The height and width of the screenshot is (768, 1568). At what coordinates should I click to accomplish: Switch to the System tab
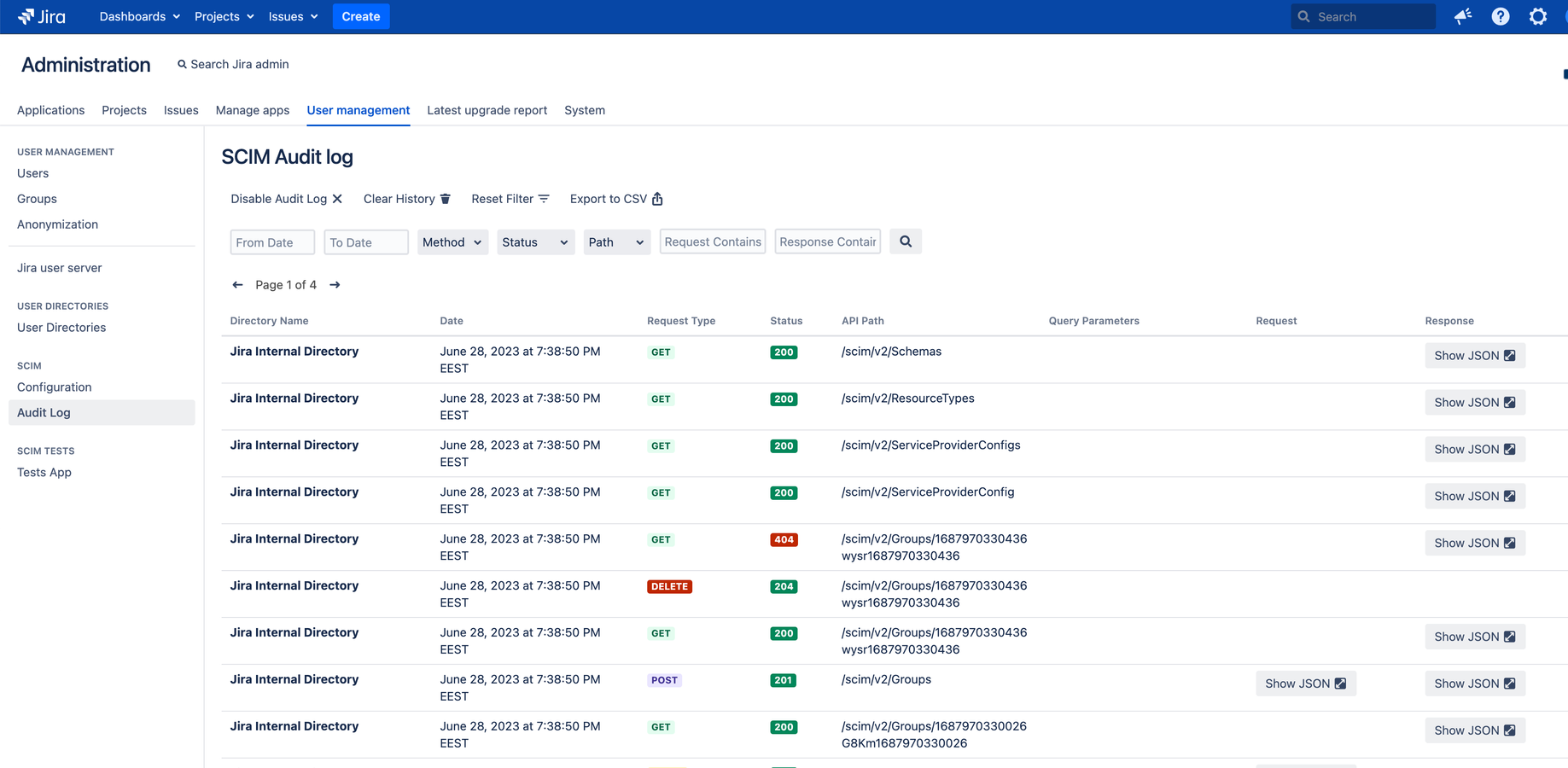[x=585, y=110]
